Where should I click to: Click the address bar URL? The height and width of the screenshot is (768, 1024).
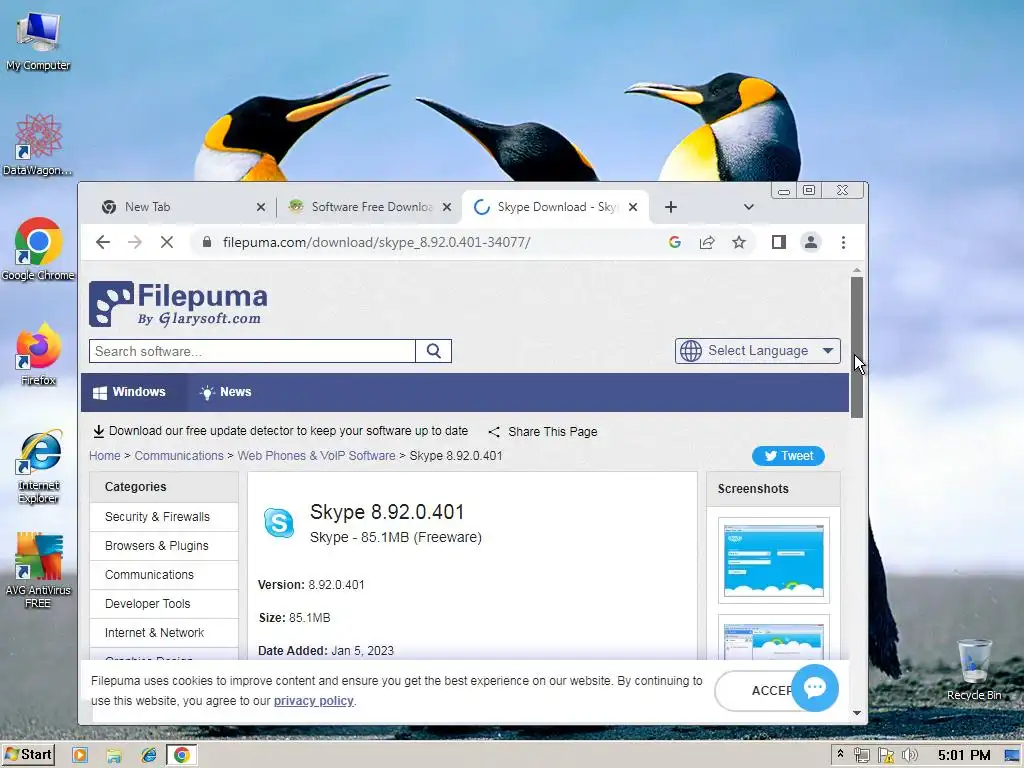tap(376, 242)
